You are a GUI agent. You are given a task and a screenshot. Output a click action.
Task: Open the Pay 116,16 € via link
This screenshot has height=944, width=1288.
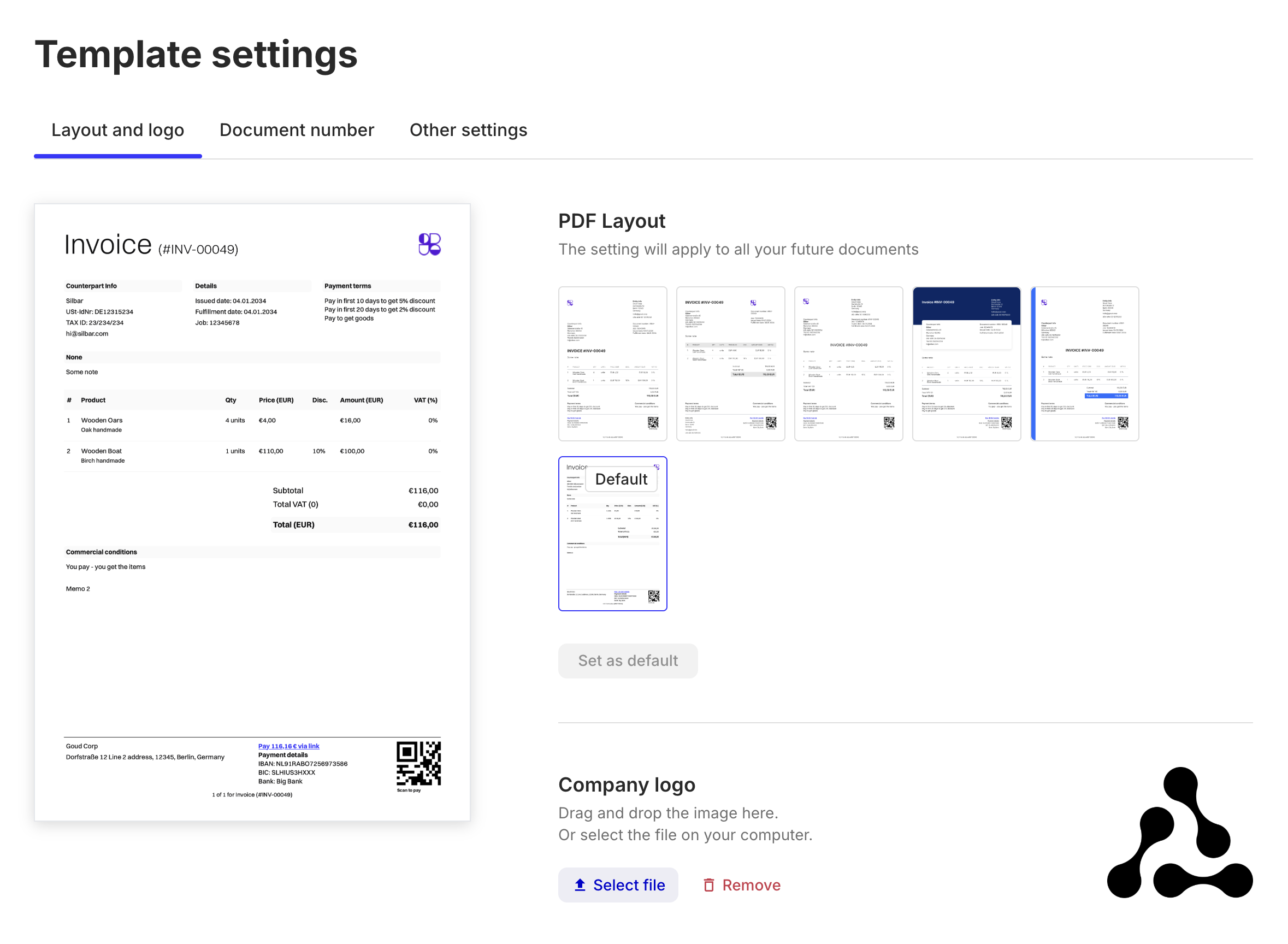(288, 746)
